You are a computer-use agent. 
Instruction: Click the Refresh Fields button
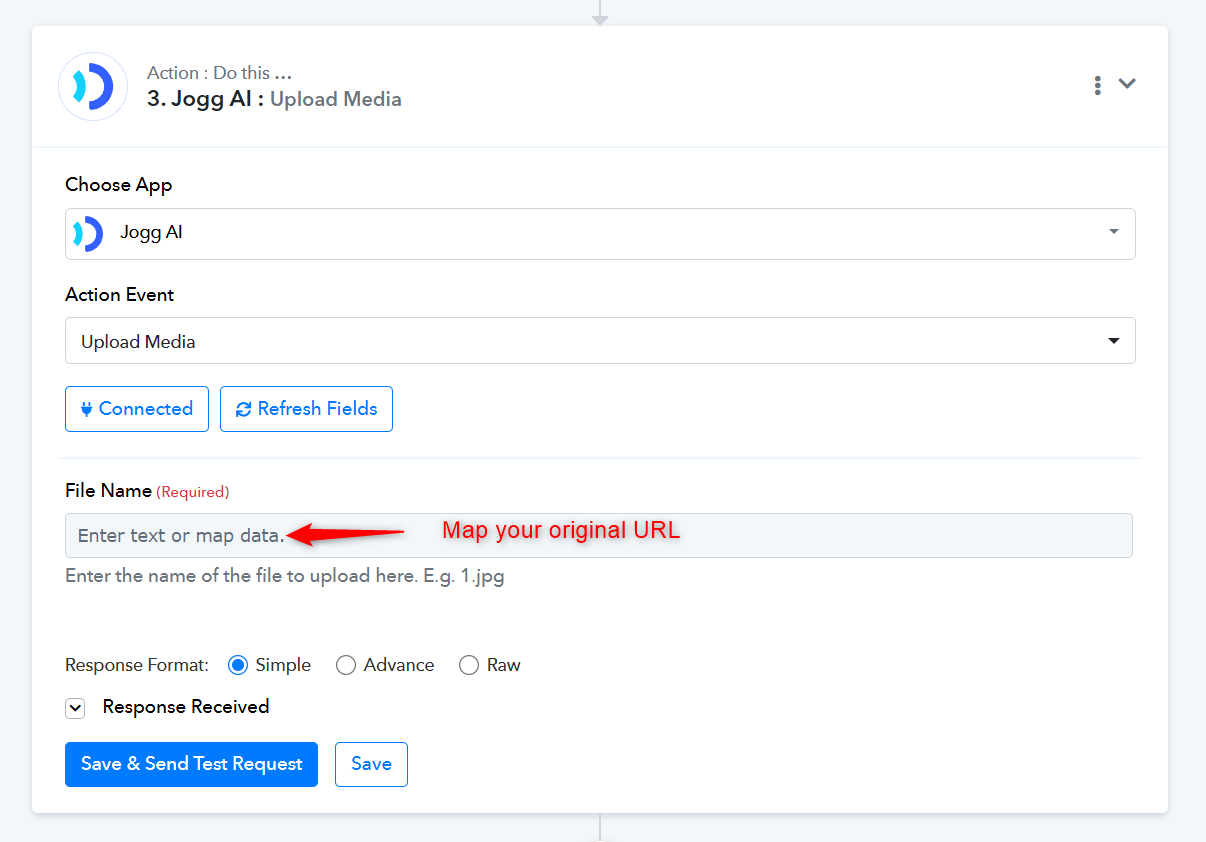click(306, 409)
